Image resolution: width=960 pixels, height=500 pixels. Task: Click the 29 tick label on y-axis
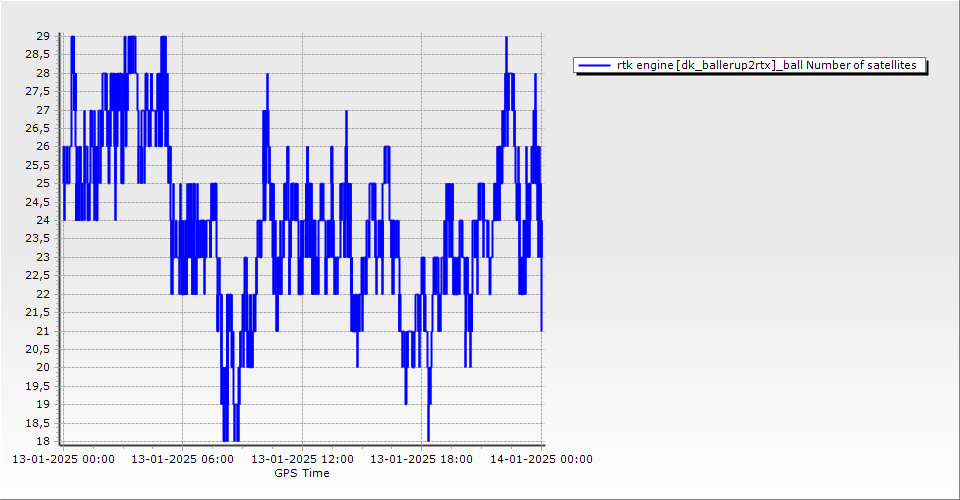click(43, 36)
